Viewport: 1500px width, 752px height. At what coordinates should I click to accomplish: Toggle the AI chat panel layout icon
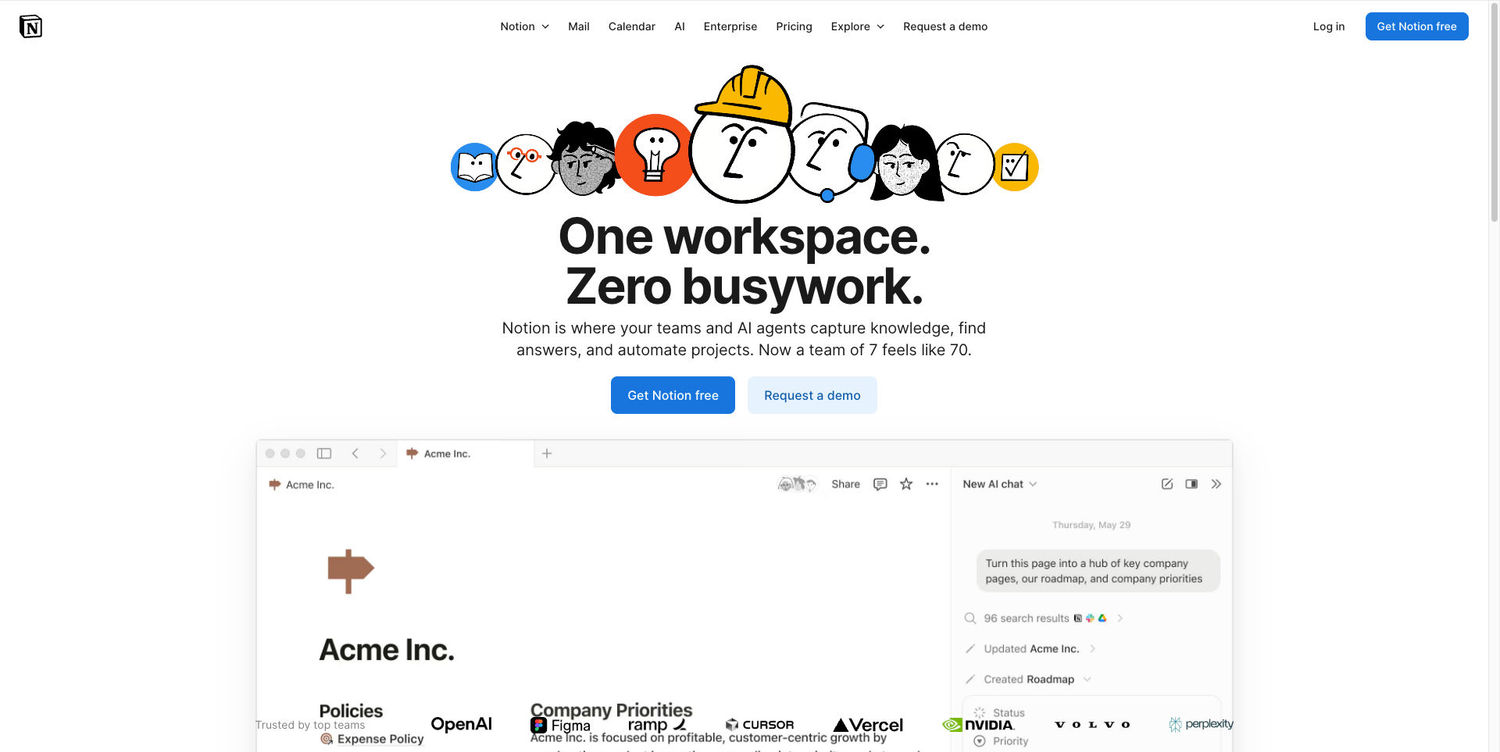tap(1192, 484)
